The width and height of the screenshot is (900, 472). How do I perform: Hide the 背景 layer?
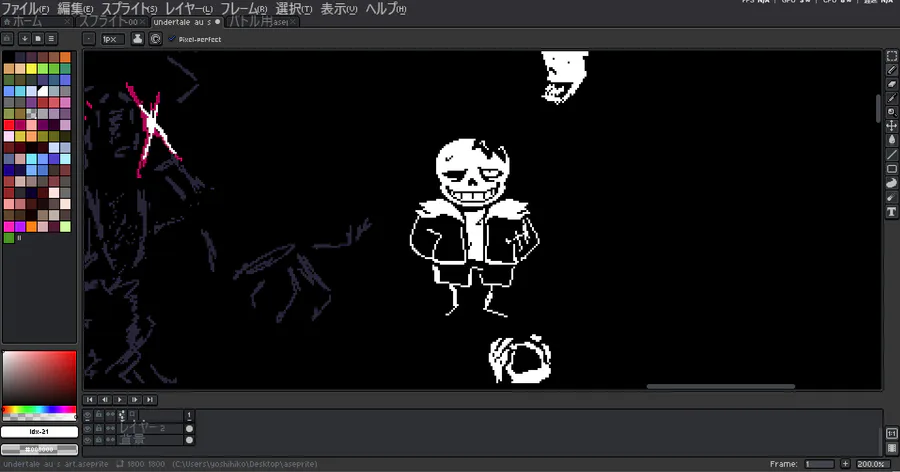click(87, 440)
